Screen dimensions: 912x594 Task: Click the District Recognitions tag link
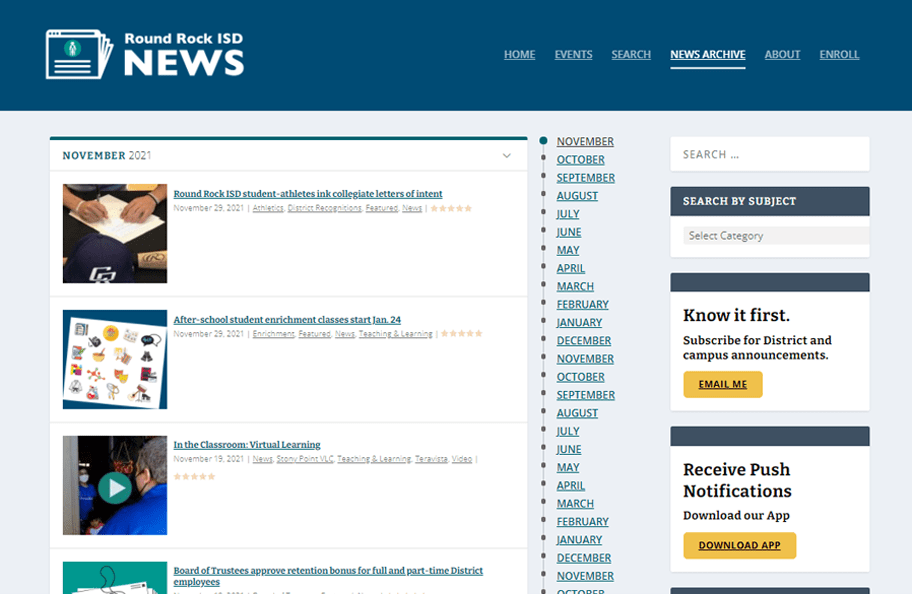click(325, 208)
